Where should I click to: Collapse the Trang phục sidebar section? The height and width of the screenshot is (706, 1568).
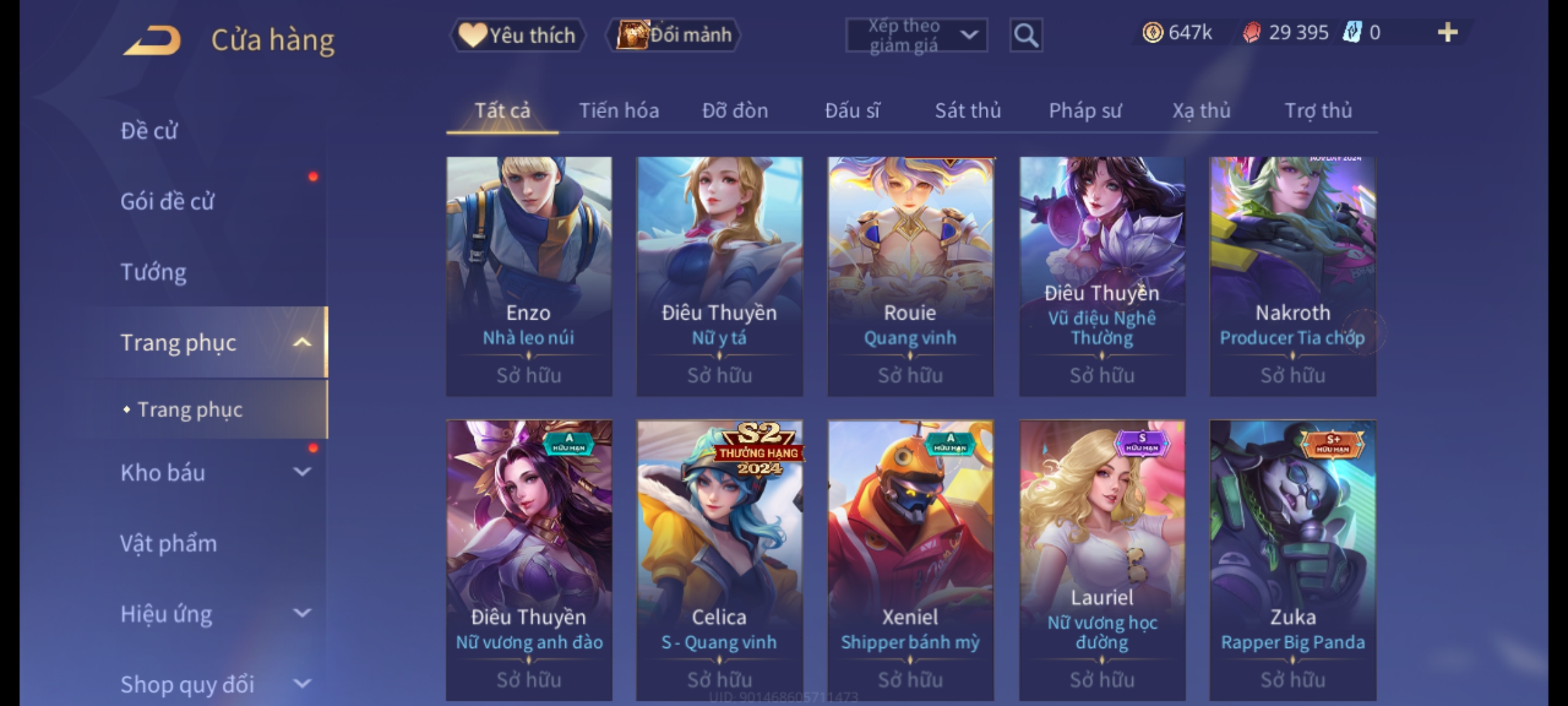pos(302,343)
